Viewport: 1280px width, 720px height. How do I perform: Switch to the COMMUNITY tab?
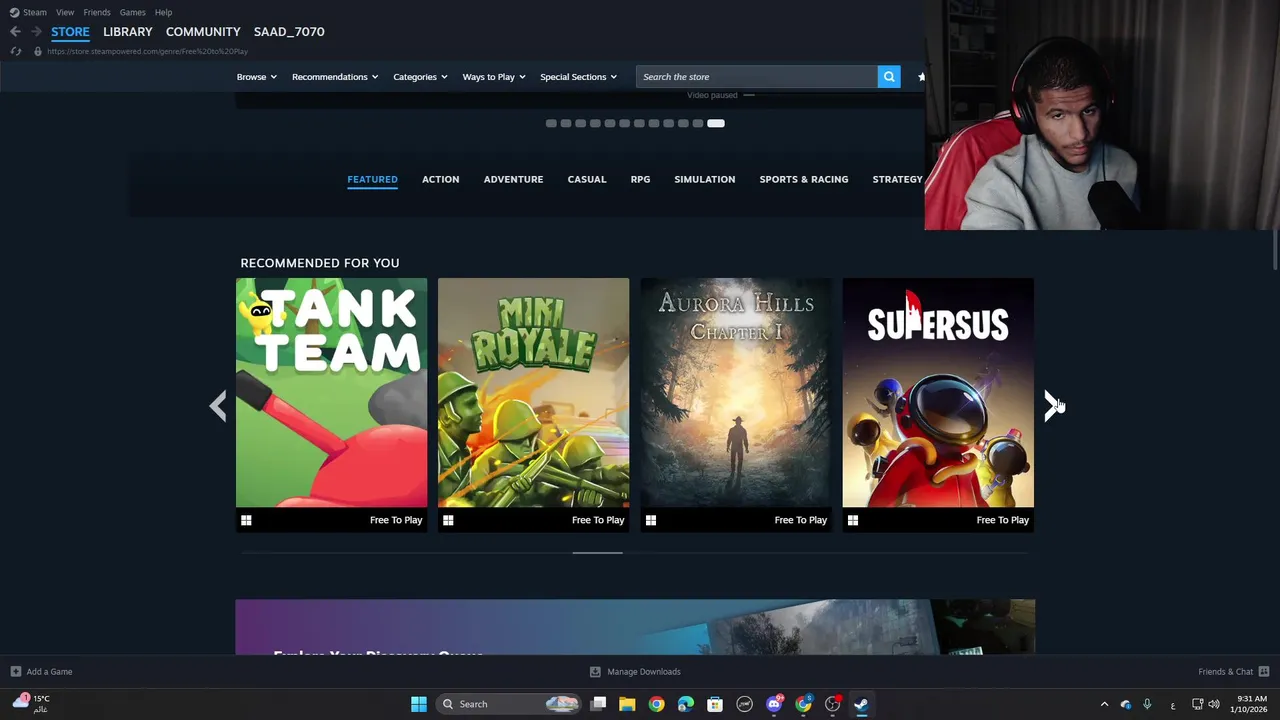click(x=203, y=32)
